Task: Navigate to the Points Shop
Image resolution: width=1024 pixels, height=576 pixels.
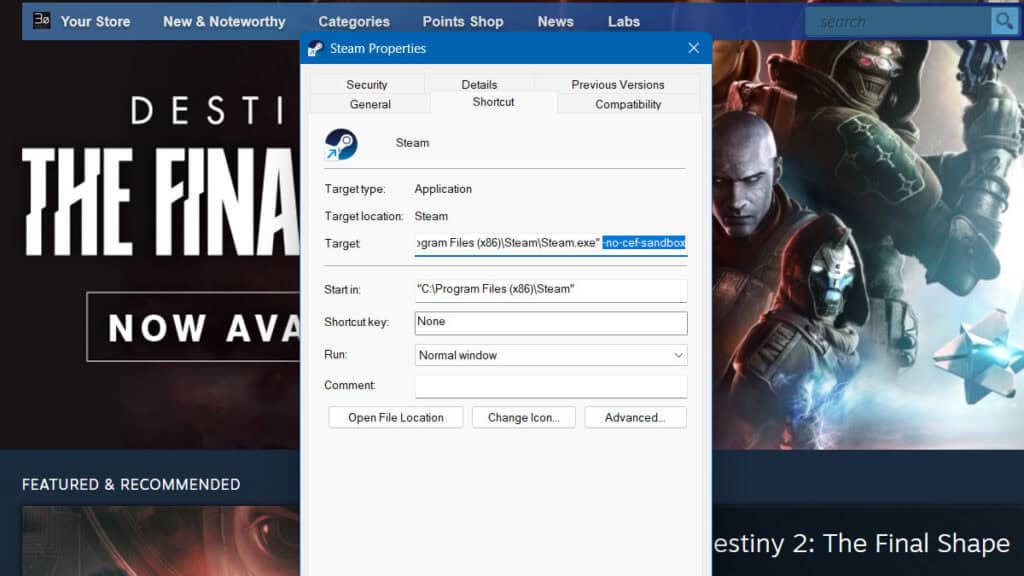Action: click(x=463, y=20)
